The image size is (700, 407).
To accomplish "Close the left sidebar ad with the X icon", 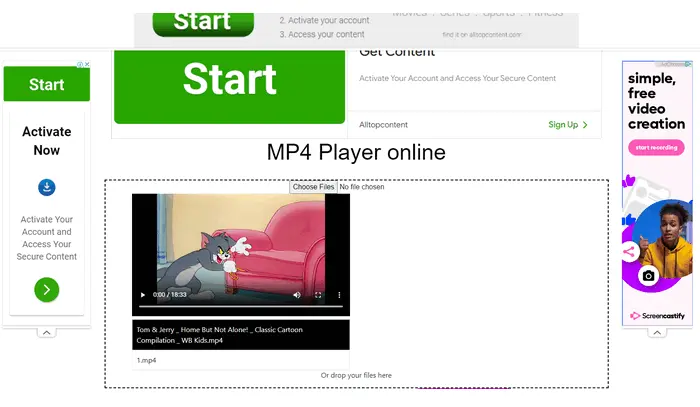I will (x=87, y=65).
